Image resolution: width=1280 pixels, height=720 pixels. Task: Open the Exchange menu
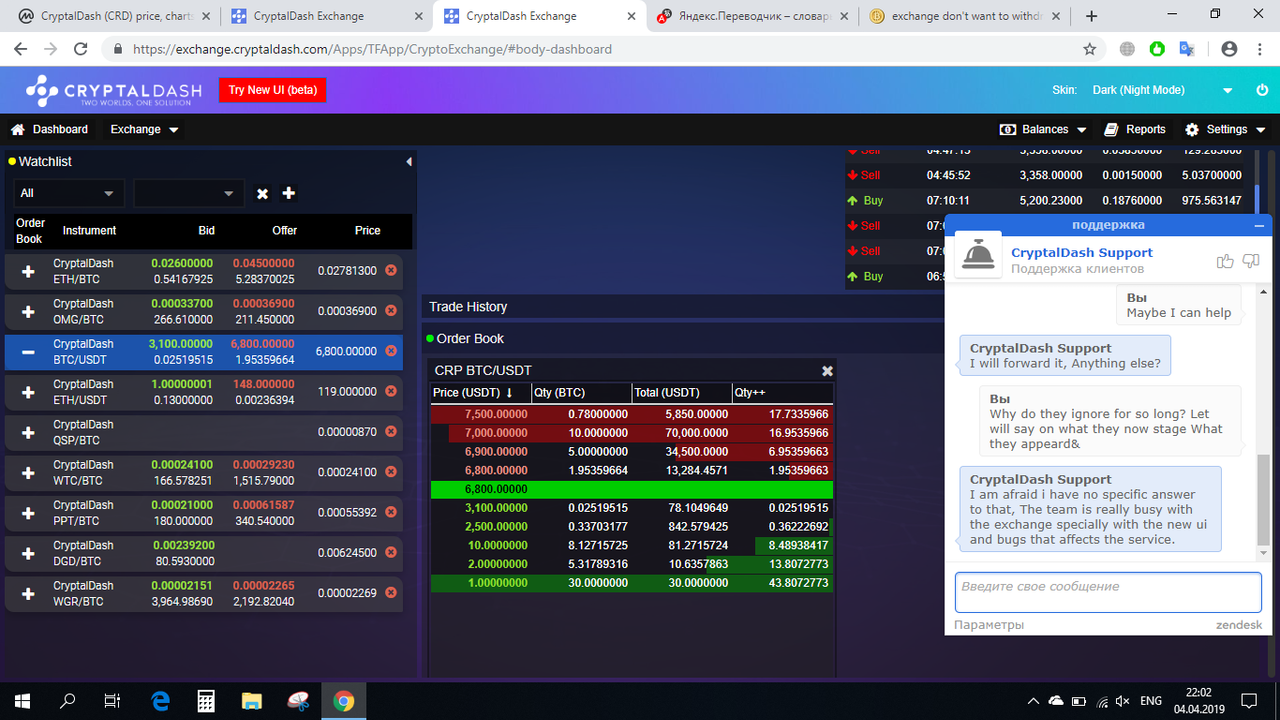point(145,129)
